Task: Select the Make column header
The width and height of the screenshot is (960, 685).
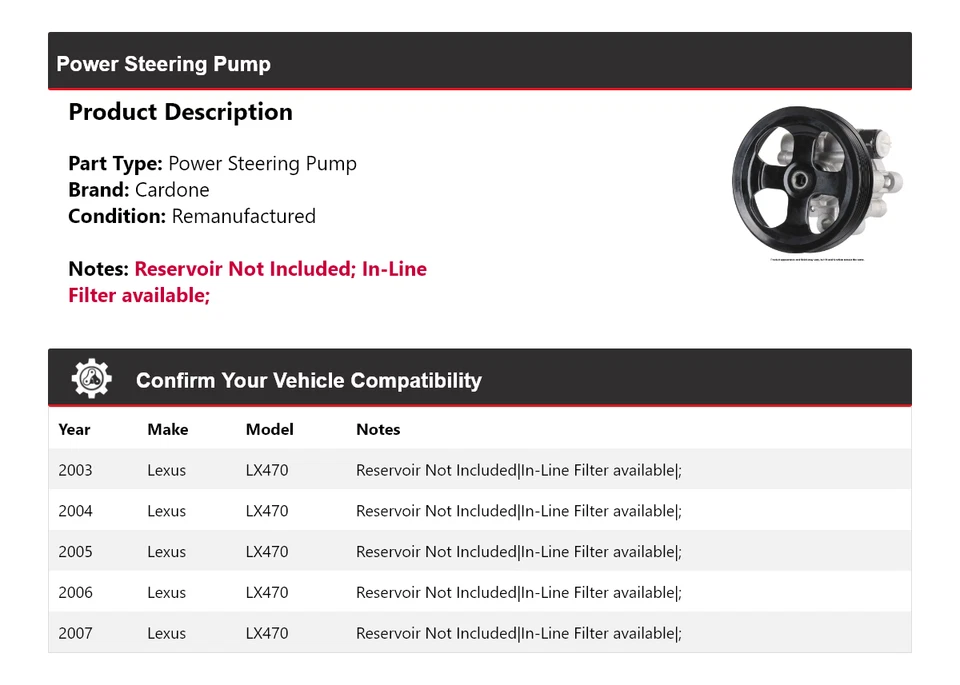Action: click(x=167, y=429)
